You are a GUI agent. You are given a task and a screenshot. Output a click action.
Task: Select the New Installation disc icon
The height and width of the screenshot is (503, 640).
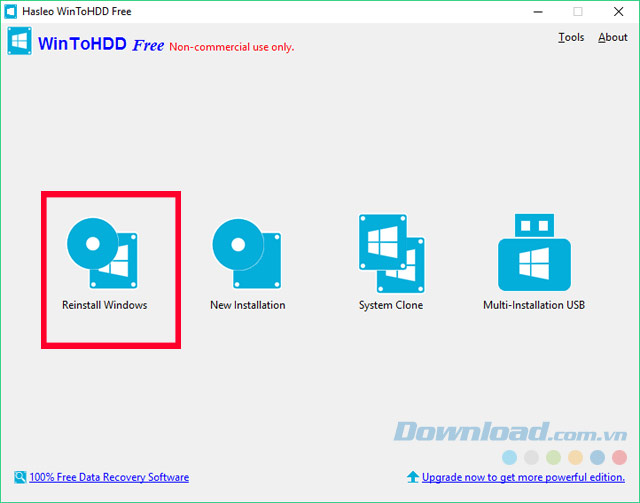pos(247,254)
